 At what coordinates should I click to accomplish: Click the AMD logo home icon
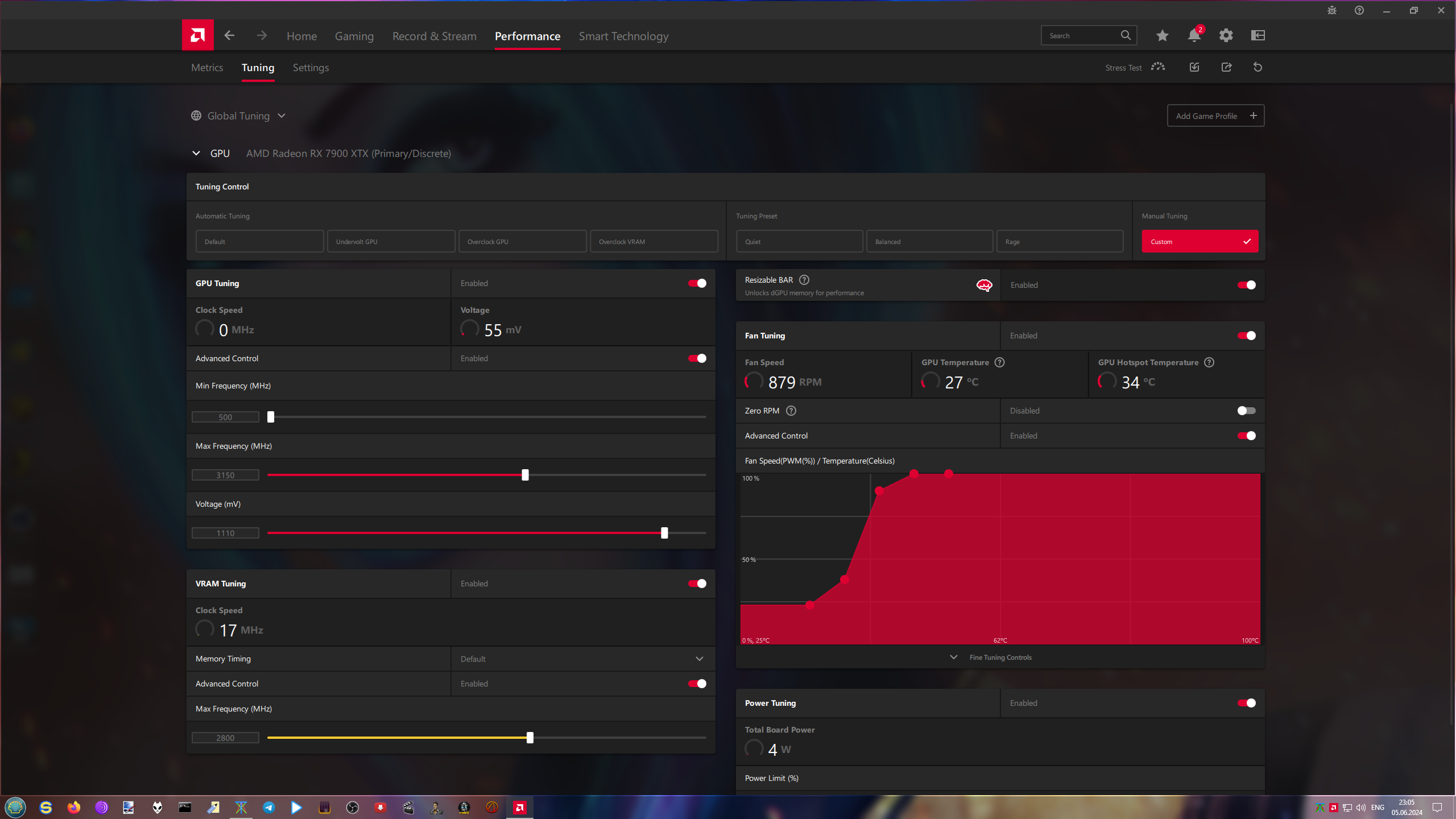197,35
